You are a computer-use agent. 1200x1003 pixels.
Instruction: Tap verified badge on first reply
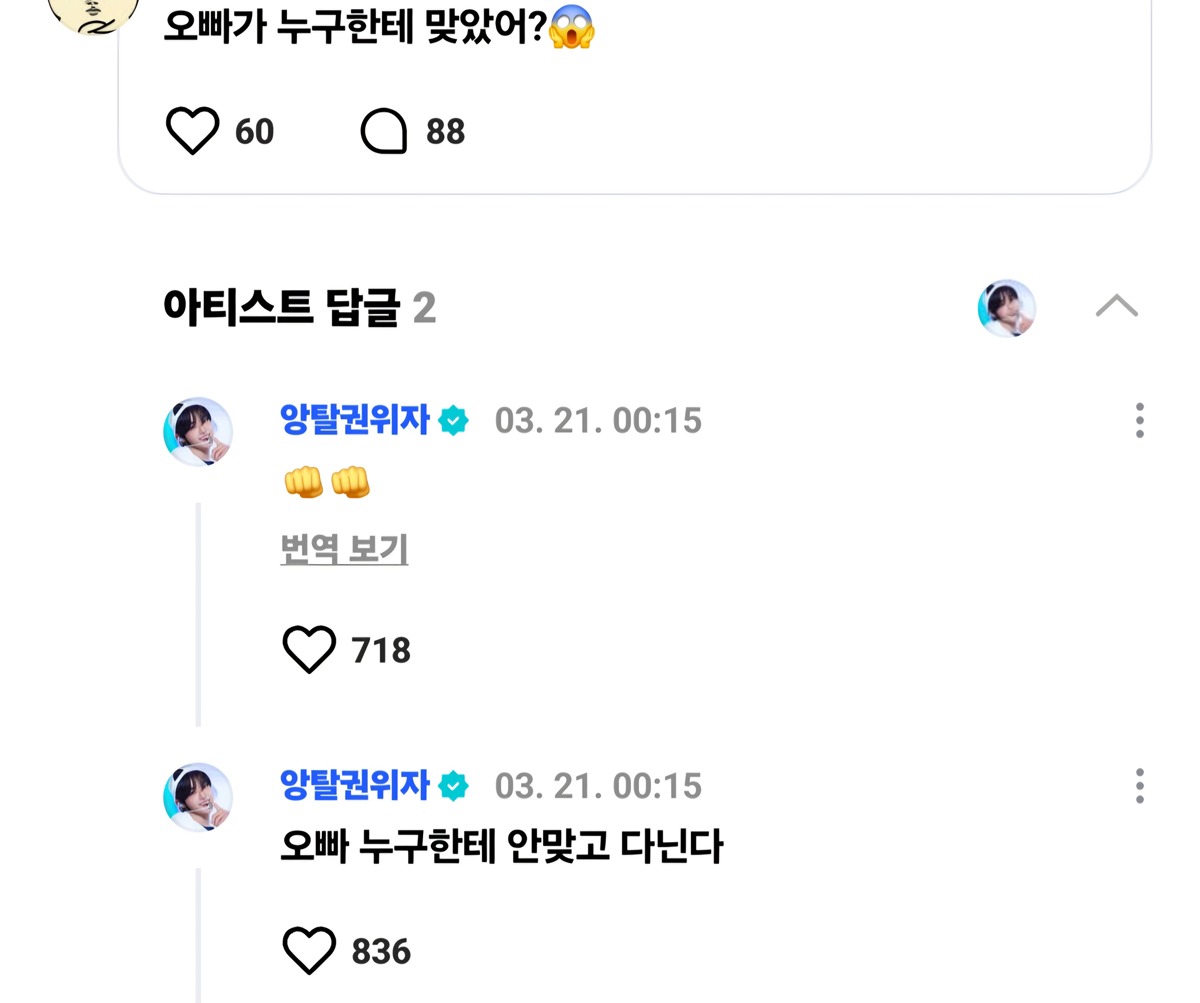(x=453, y=421)
